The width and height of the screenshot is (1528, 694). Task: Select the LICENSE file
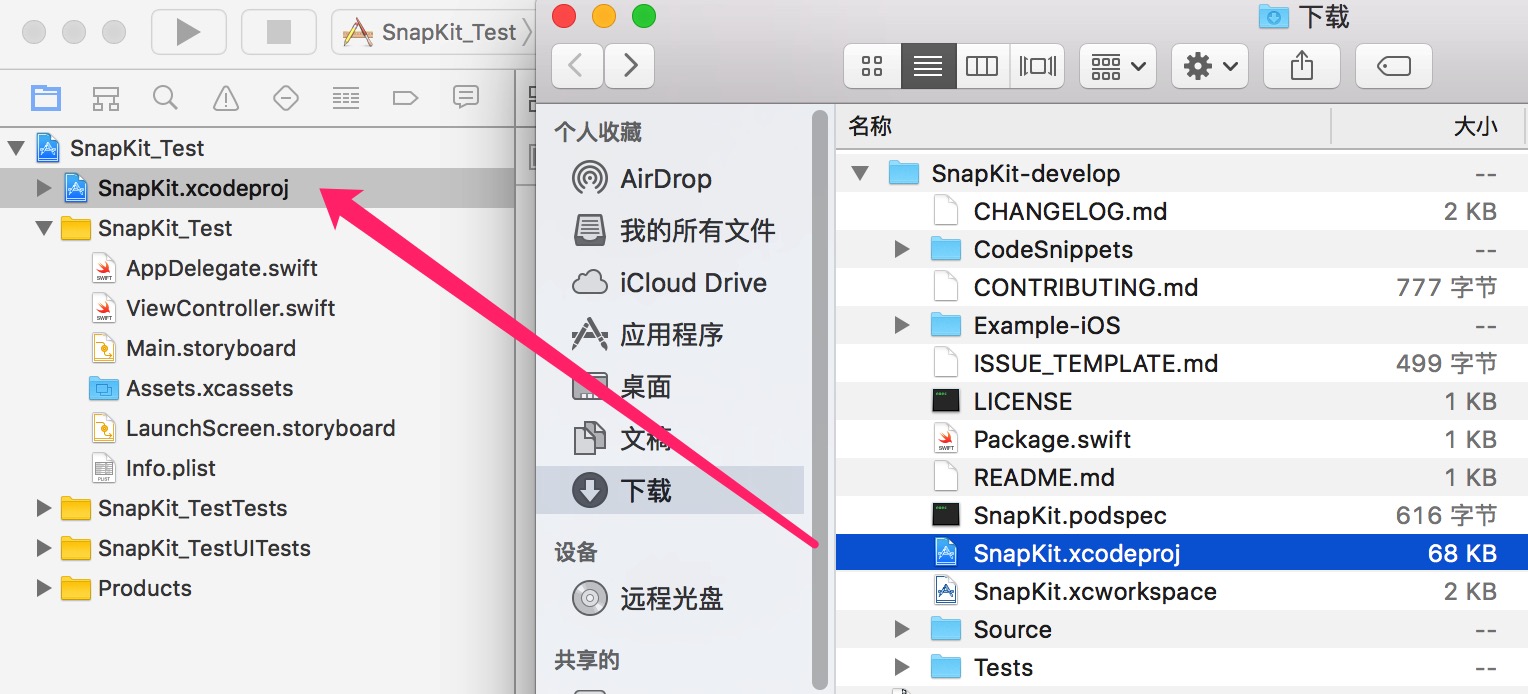coord(1182,401)
